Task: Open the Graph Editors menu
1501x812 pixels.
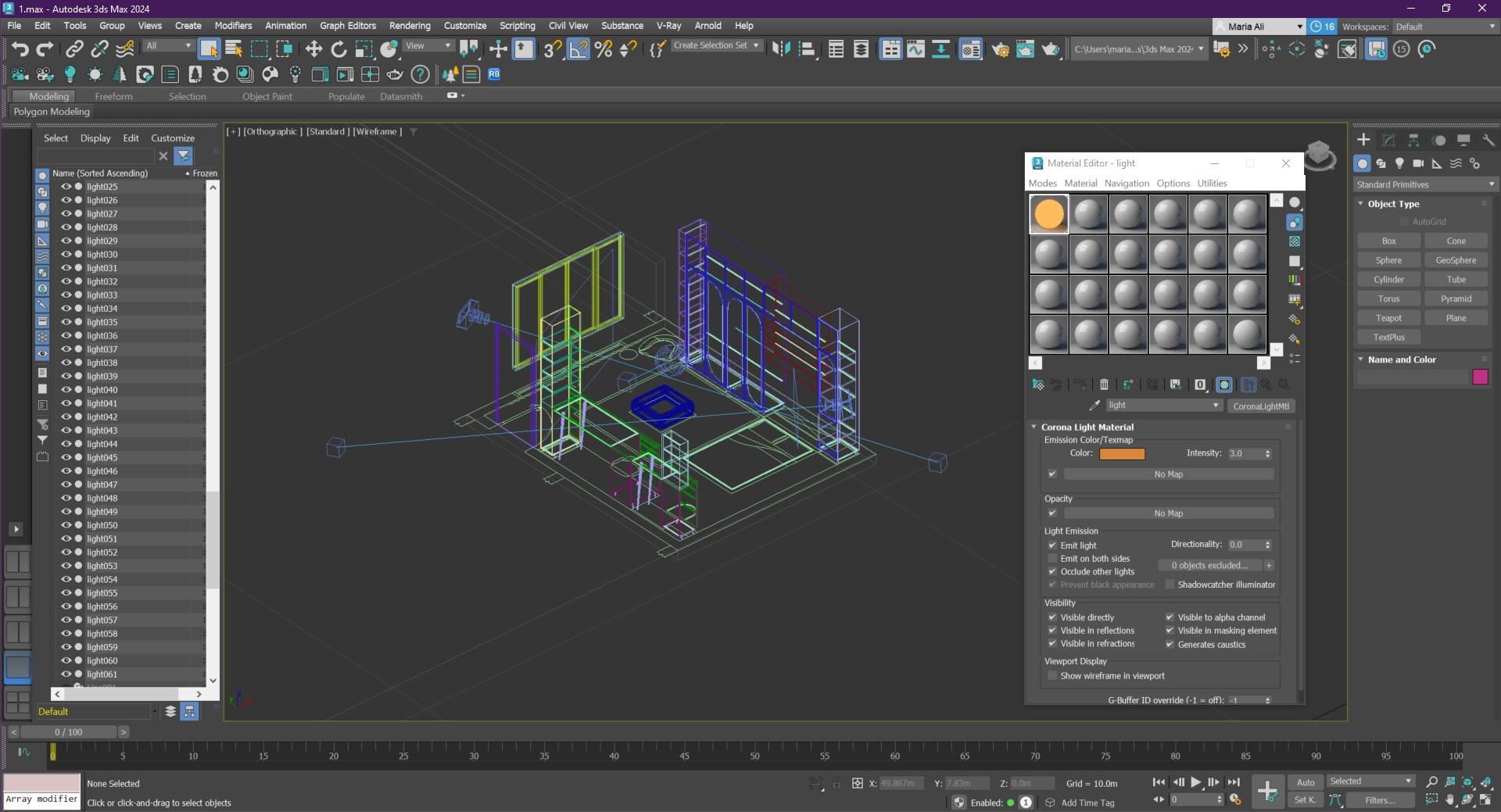Action: point(348,26)
